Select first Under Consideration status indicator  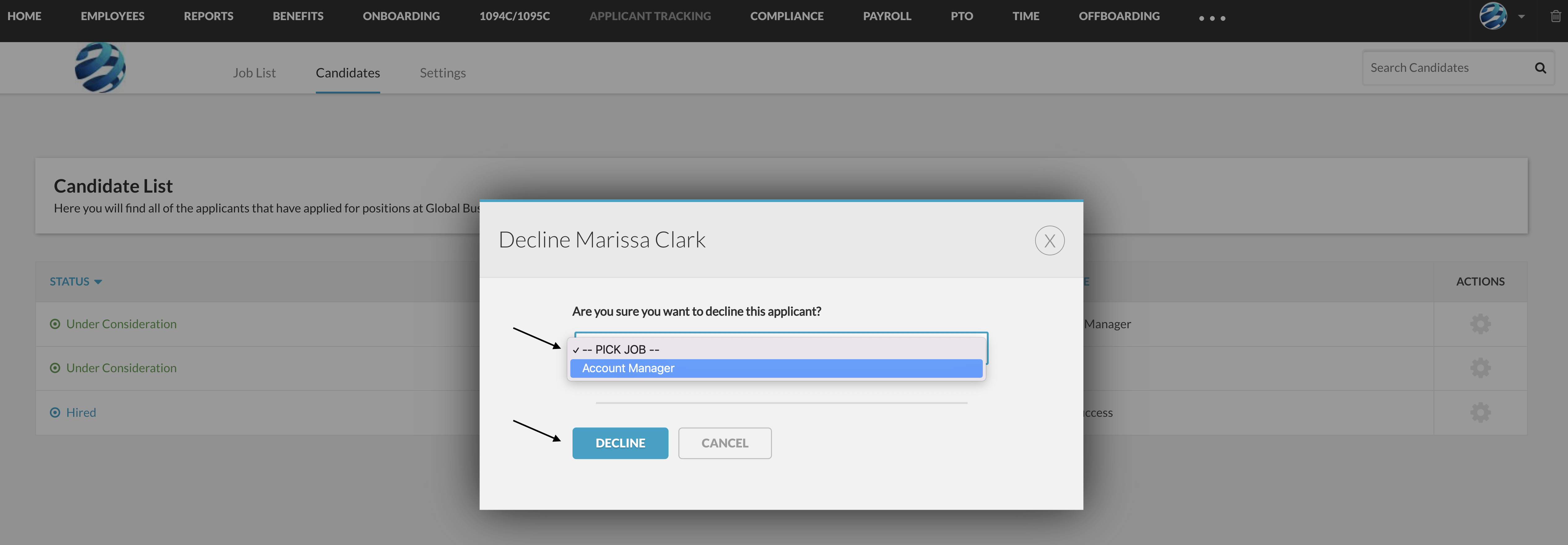click(x=55, y=324)
